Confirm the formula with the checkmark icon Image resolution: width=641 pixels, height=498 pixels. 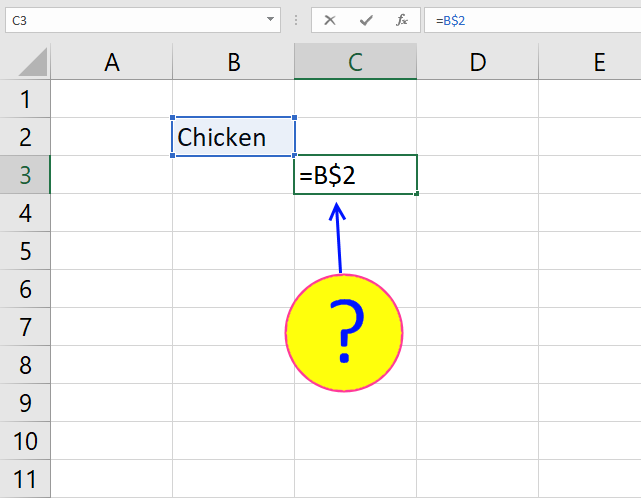[366, 20]
